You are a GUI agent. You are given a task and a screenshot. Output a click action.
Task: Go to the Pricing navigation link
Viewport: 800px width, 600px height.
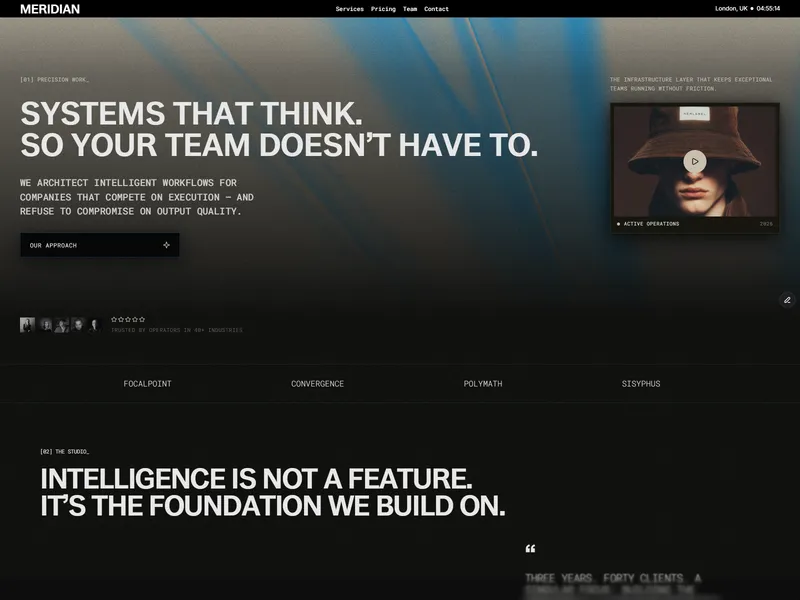[383, 9]
